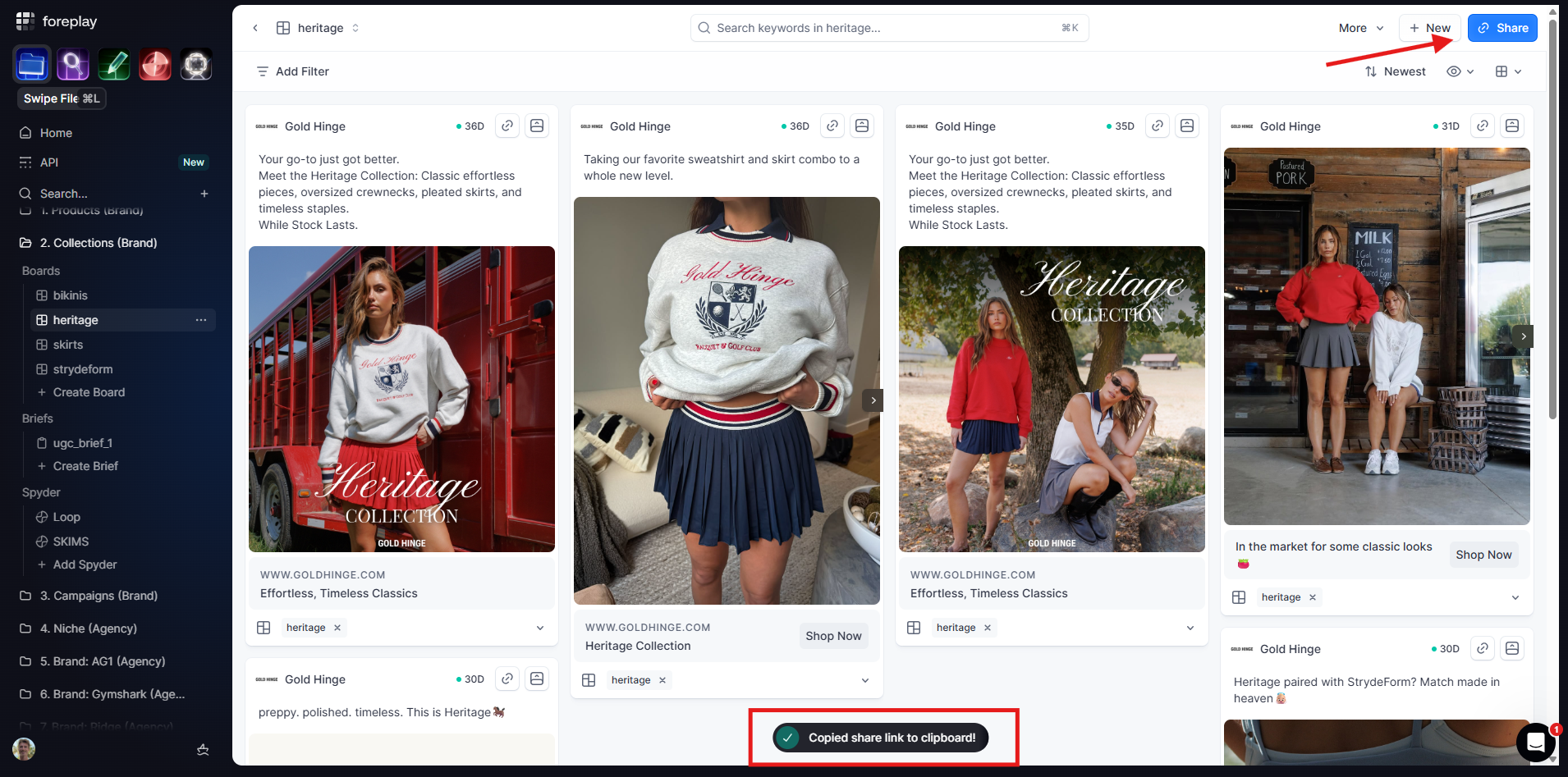Open the silver Lens app icon
This screenshot has height=777, width=1568.
[196, 65]
